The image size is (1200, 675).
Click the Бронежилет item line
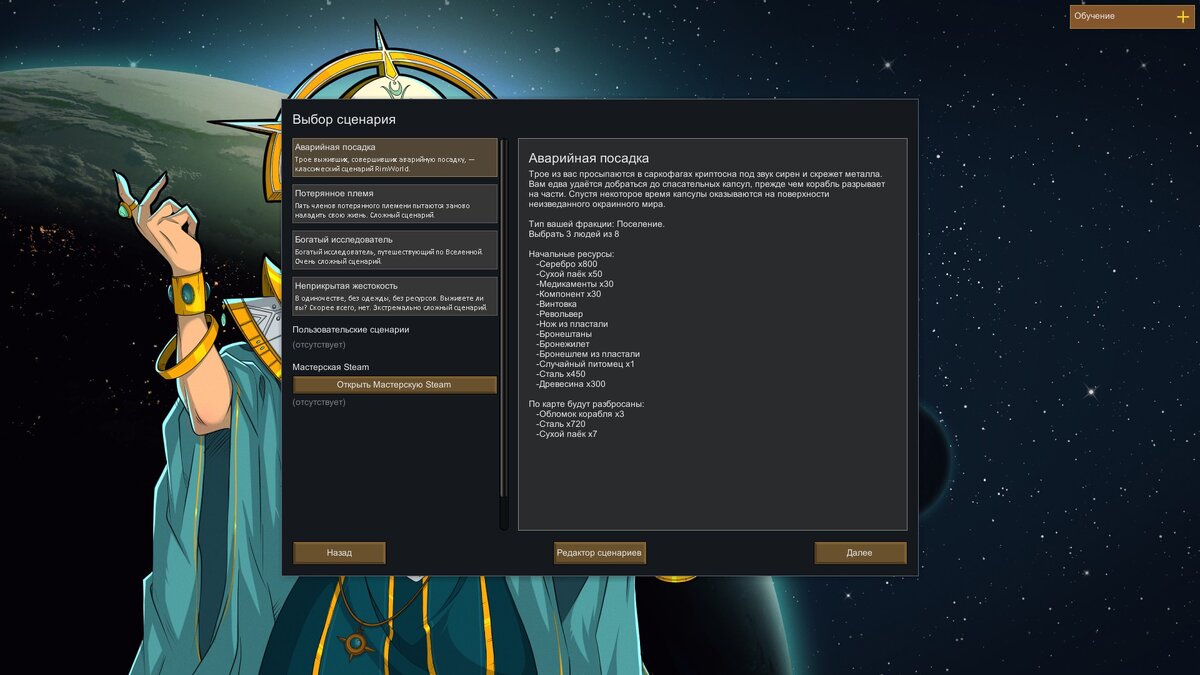561,344
